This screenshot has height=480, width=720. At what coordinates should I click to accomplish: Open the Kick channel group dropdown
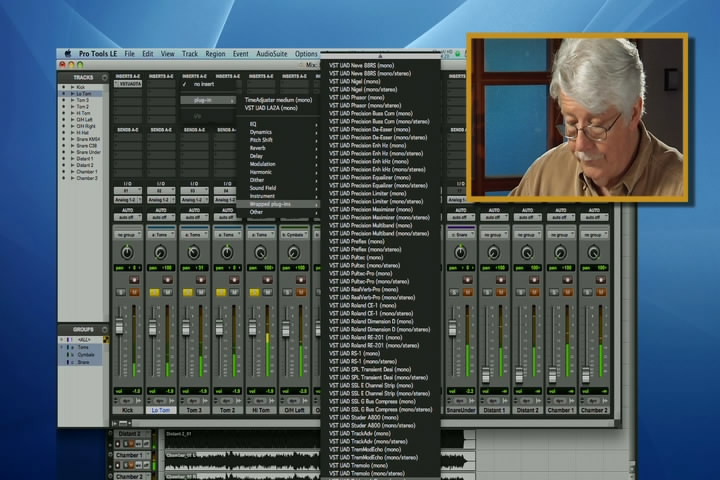pos(127,235)
